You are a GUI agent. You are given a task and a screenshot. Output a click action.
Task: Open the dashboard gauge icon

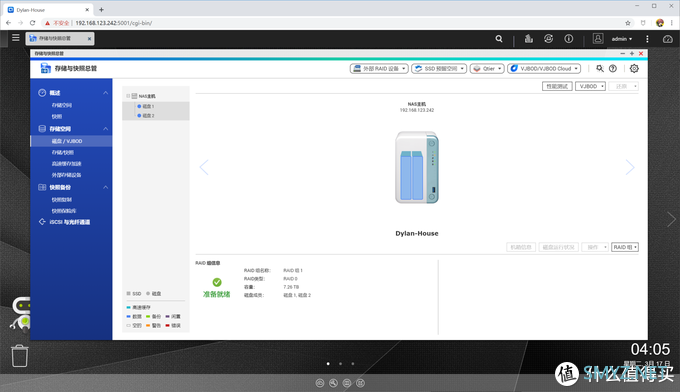pos(667,39)
